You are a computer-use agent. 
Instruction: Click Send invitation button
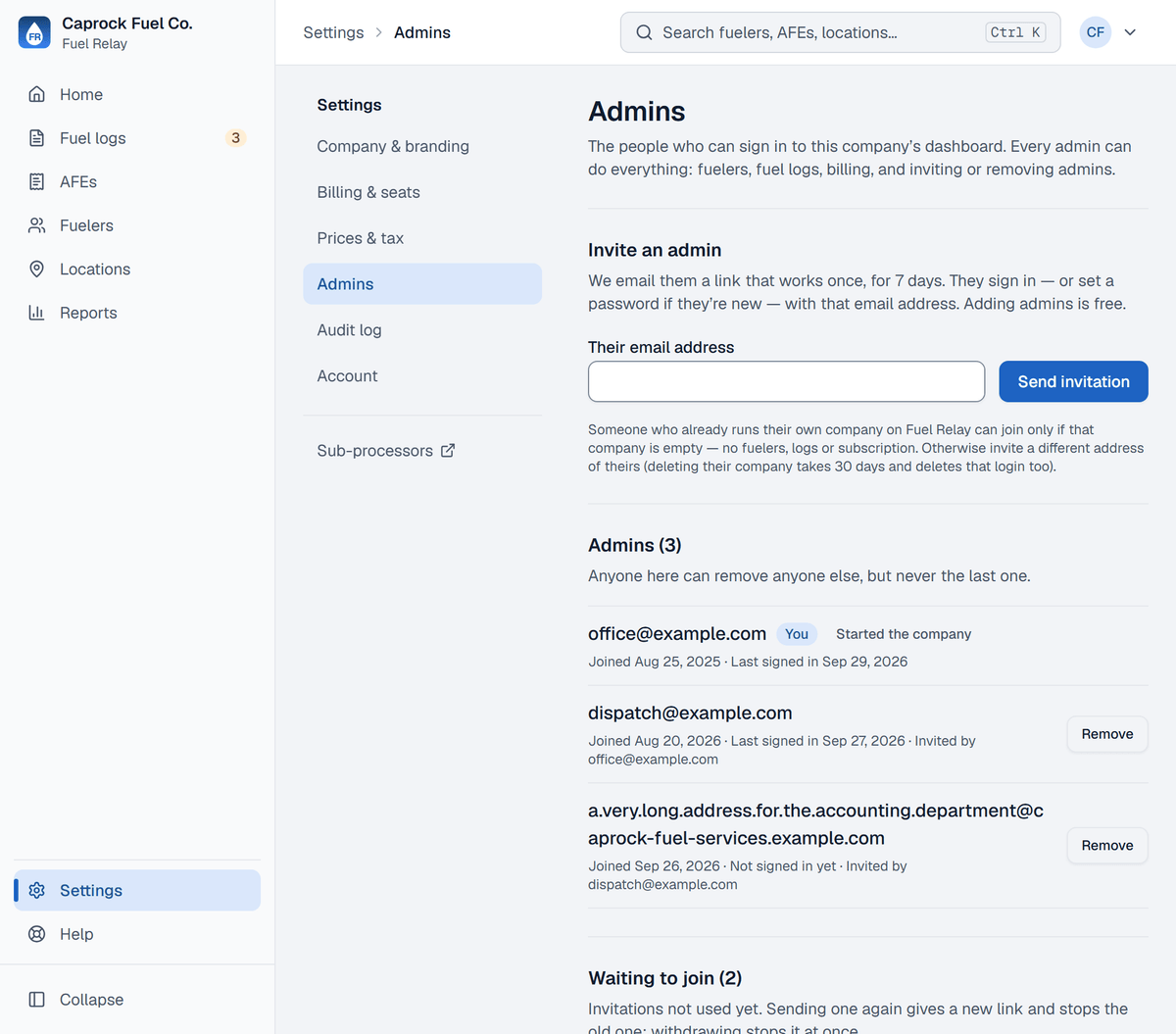coord(1073,381)
